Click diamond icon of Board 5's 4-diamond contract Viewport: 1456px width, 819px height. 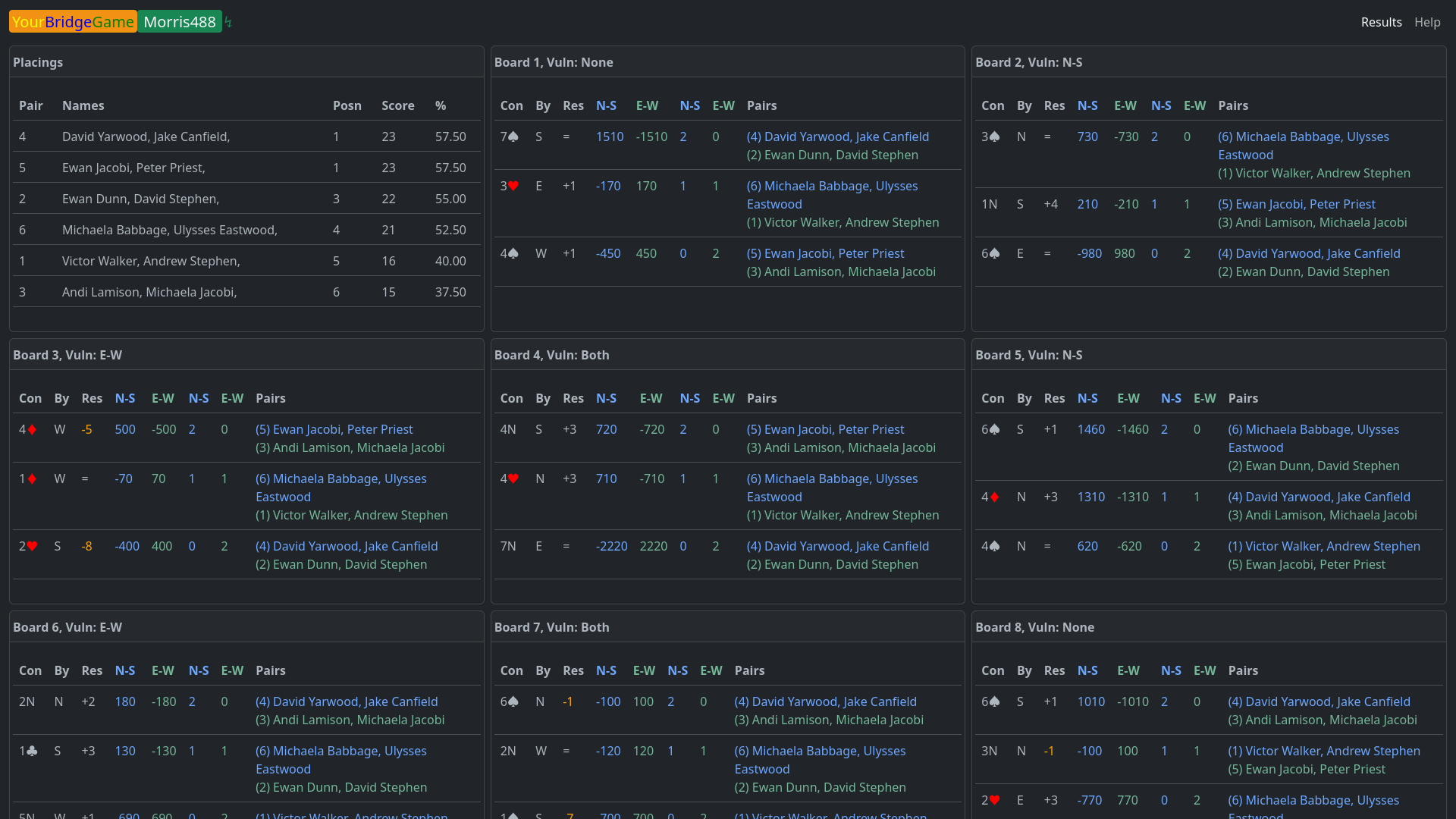[994, 497]
